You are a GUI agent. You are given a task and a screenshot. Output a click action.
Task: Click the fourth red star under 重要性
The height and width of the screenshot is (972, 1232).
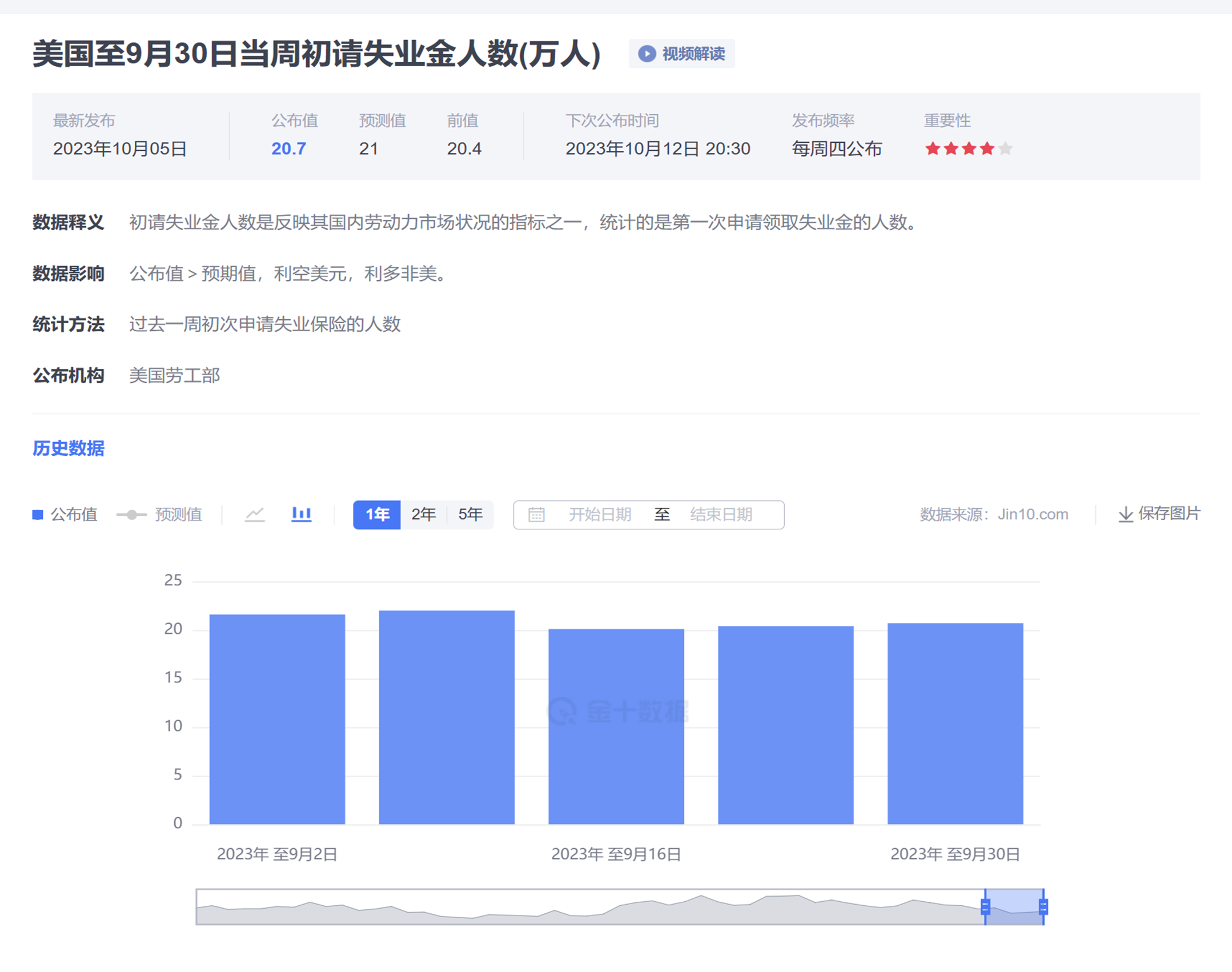pos(986,148)
